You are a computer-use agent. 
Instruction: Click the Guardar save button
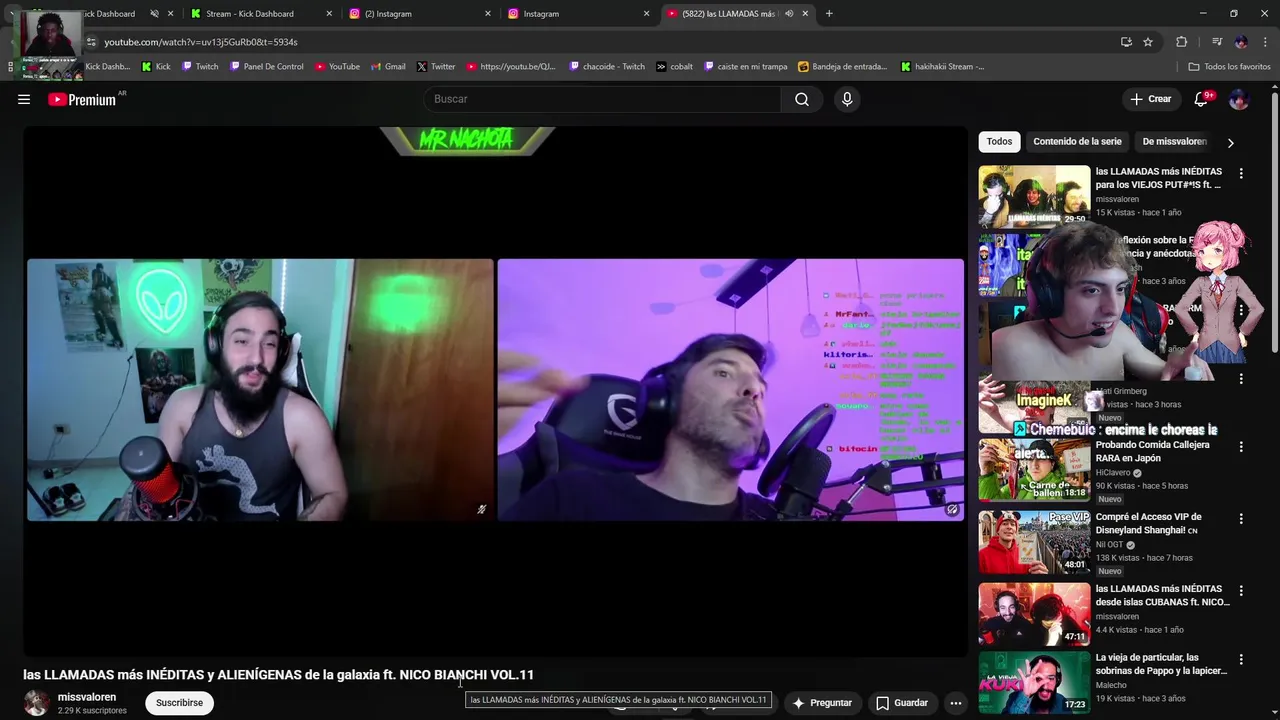tap(902, 703)
